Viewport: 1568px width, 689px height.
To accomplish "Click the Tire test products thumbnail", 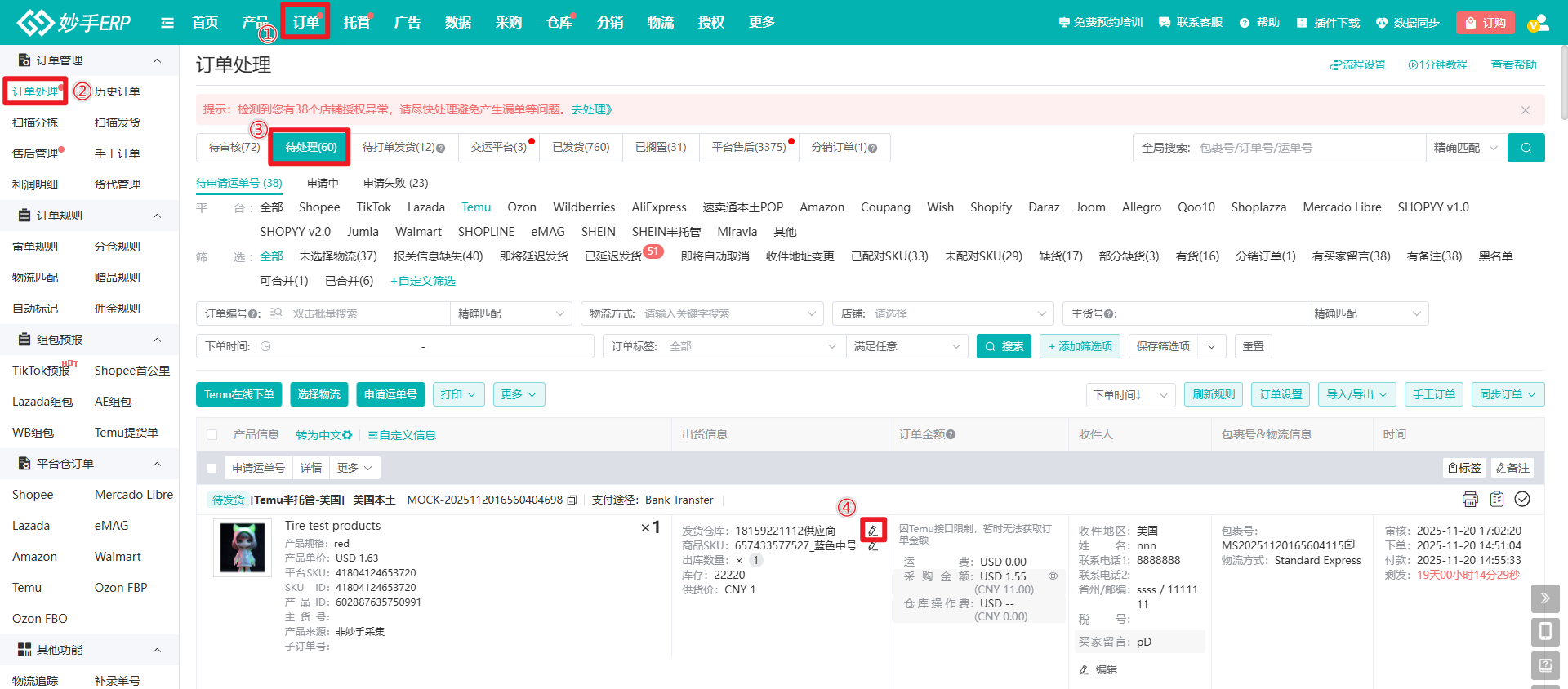I will tap(243, 548).
